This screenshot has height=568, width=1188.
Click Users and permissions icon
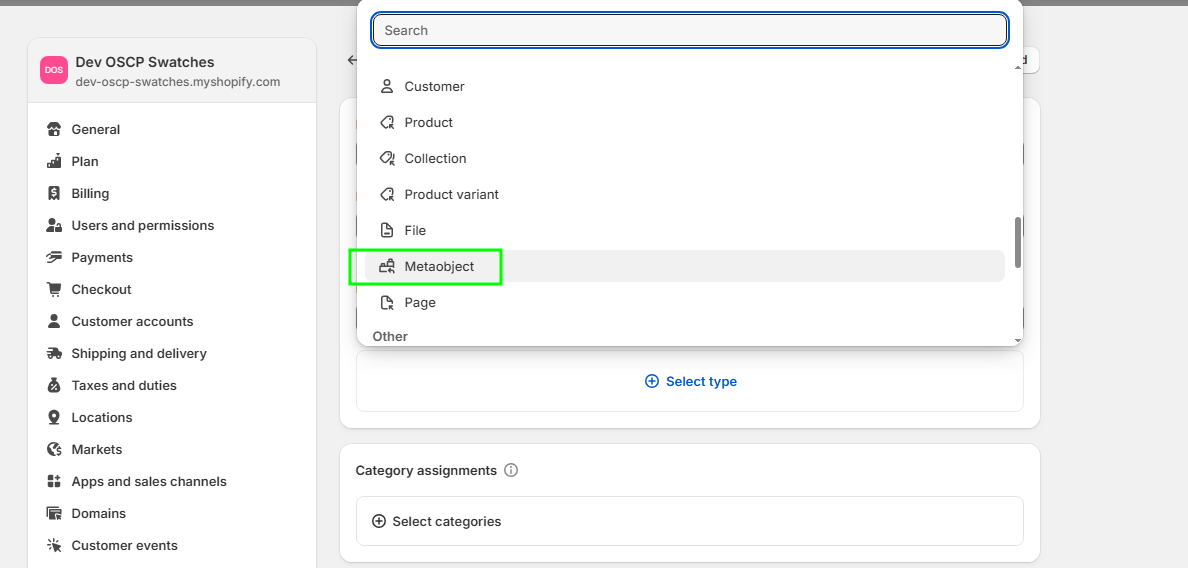(54, 226)
